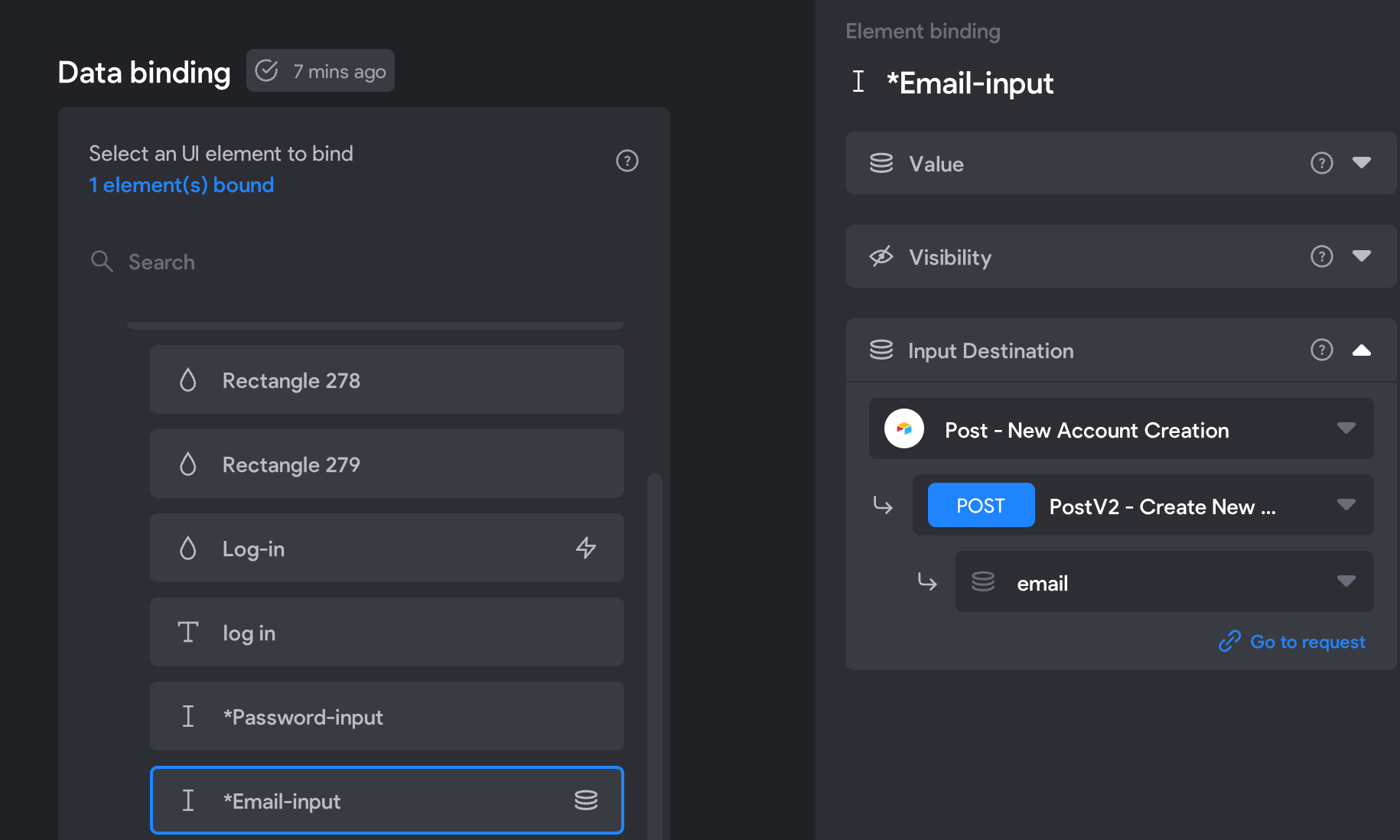
Task: Click the crossed-eye Visibility icon
Action: pos(881,256)
